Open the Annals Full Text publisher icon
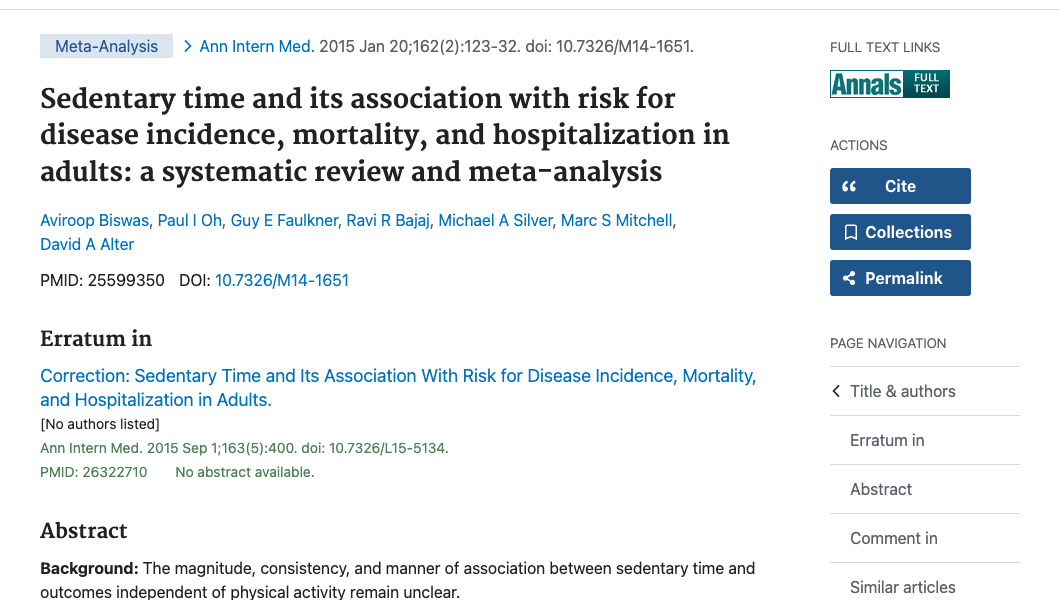Viewport: 1060px width, 600px height. point(889,84)
